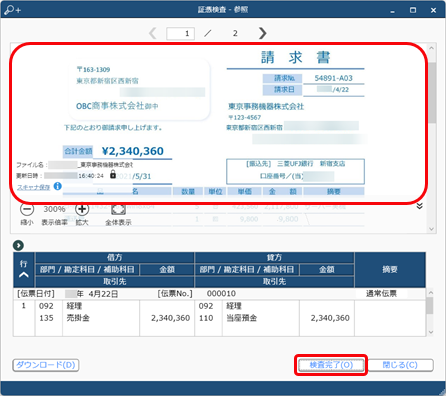Click the 通常伝票 label
Viewport: 446px width, 396px height.
pos(381,294)
